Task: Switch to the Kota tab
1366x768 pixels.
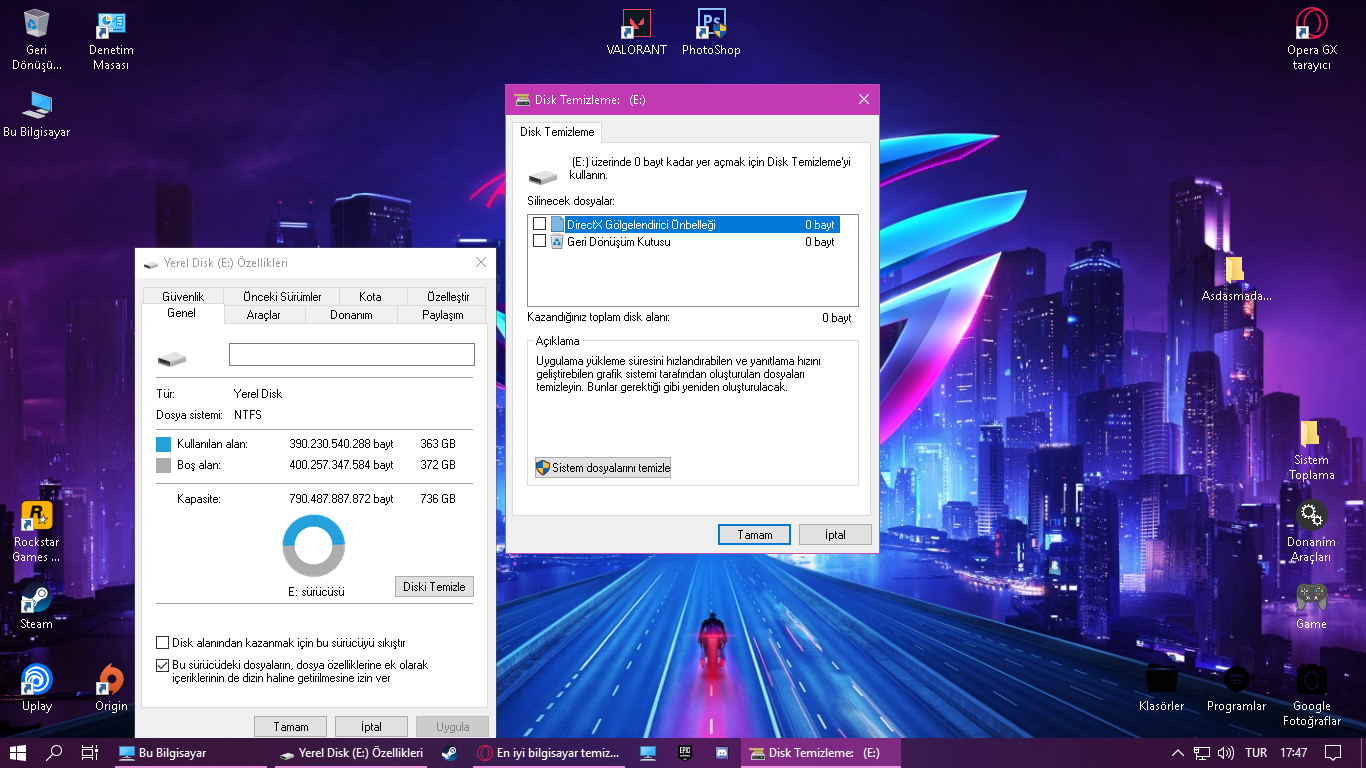Action: (370, 297)
